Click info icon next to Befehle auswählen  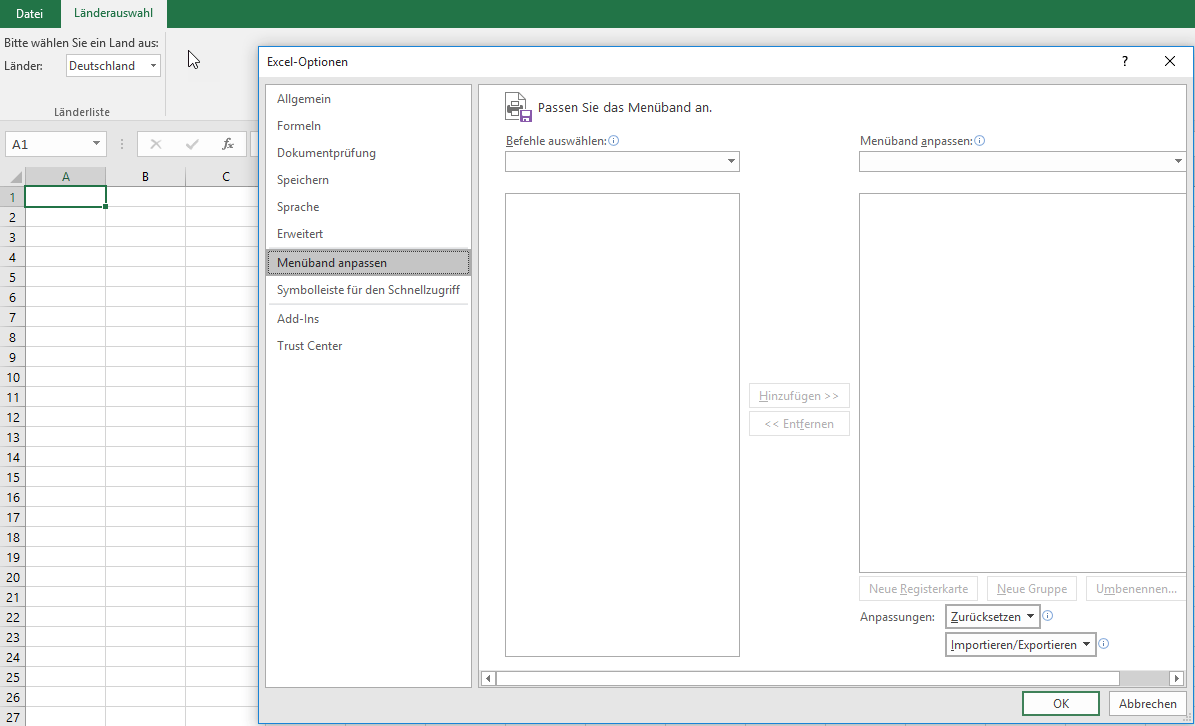614,140
